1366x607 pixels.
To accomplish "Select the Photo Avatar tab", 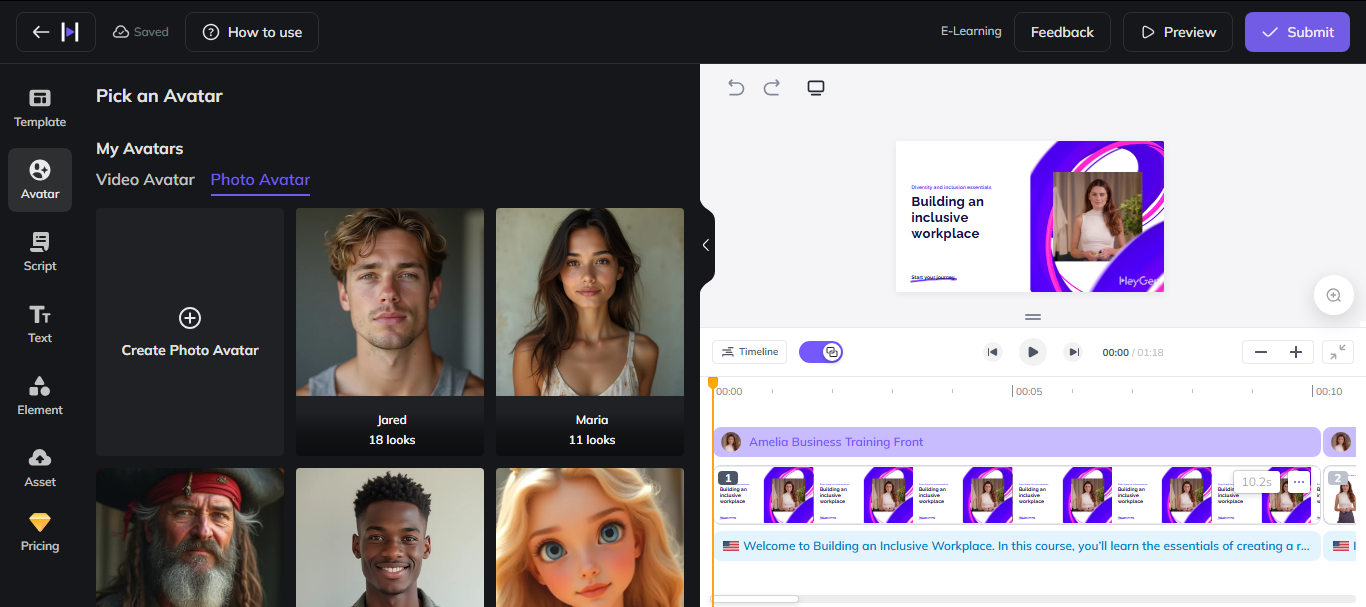I will pos(260,180).
